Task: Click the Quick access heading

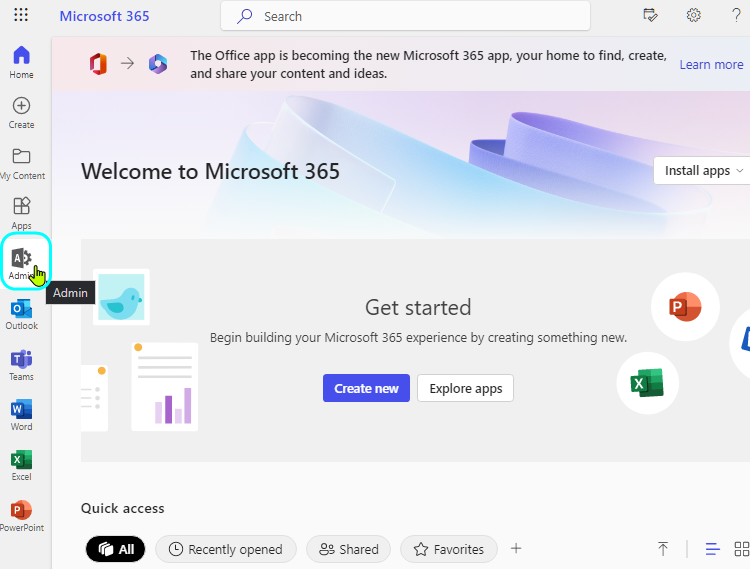Action: [x=122, y=508]
